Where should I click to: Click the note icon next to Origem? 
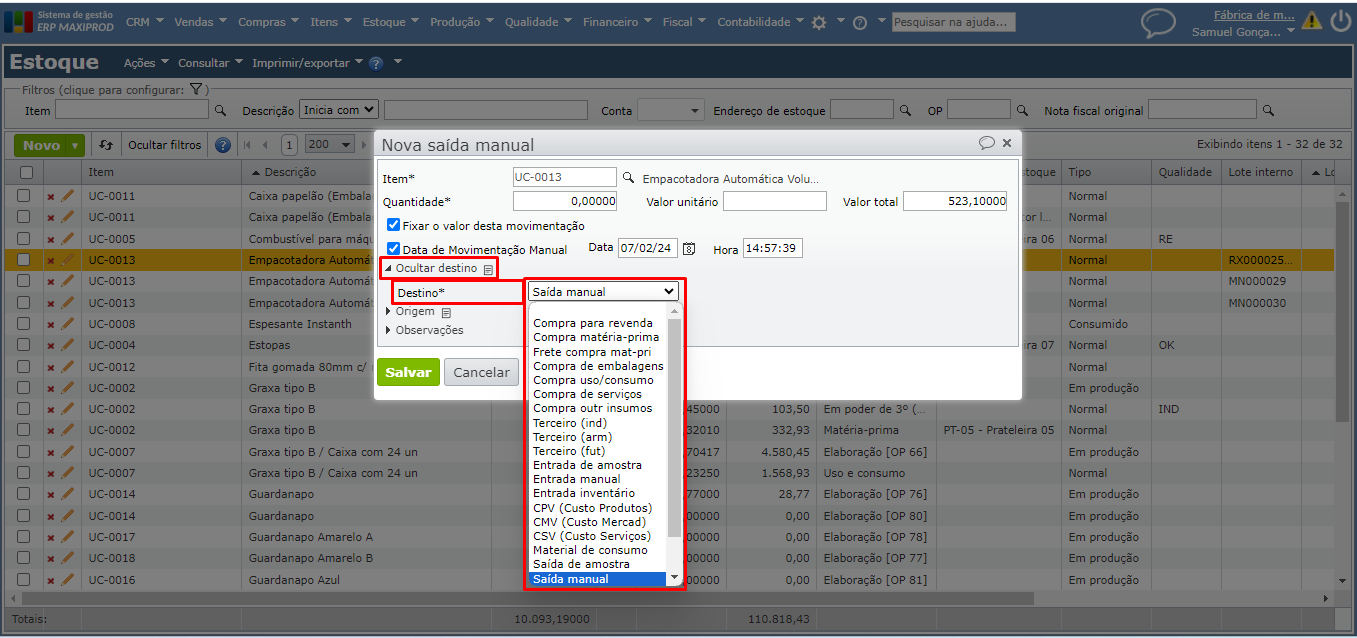446,312
